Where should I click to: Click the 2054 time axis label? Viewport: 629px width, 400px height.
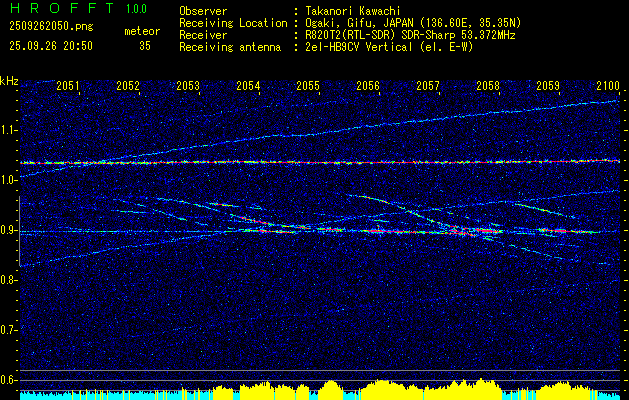(x=248, y=86)
